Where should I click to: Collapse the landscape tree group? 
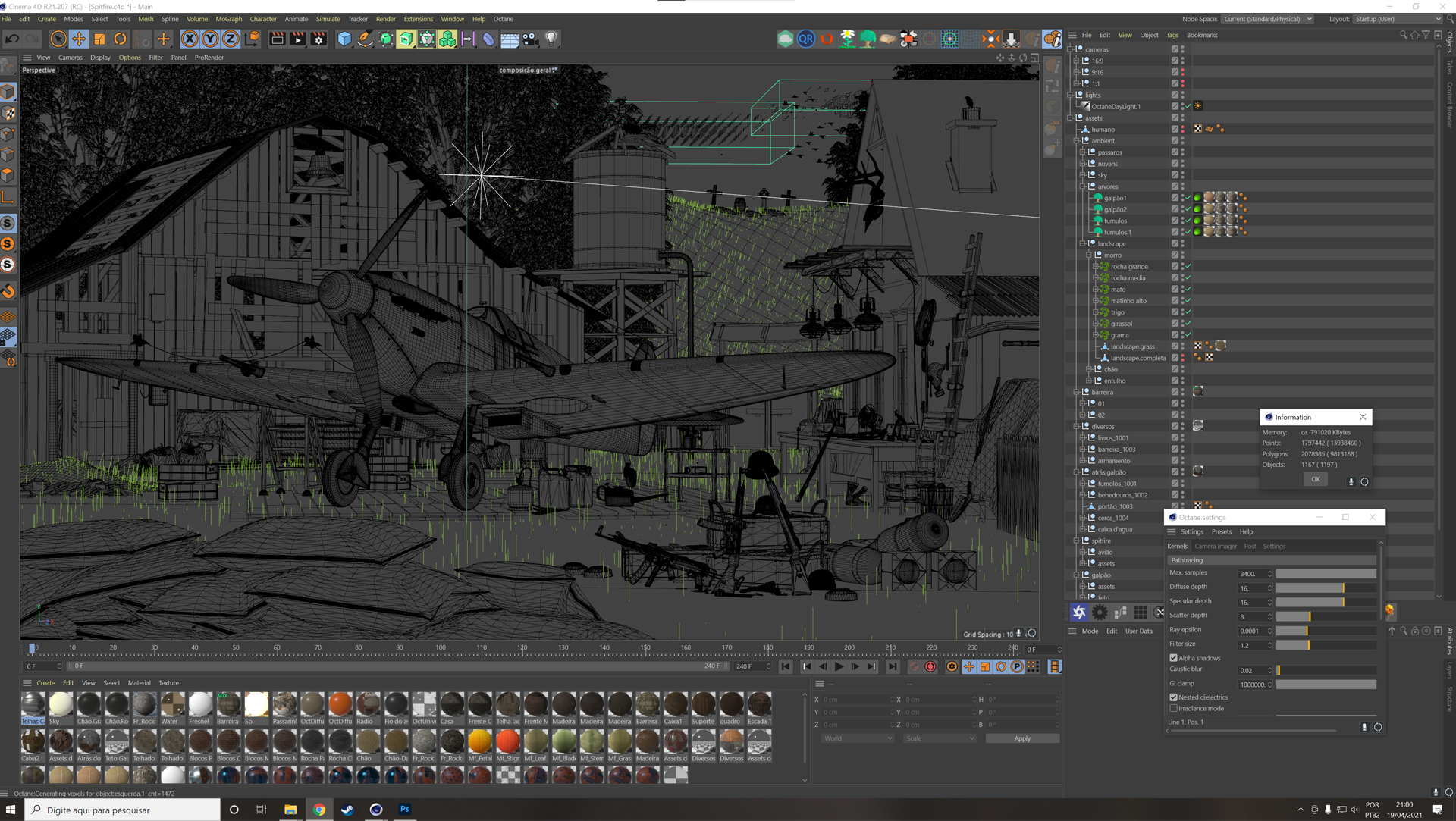pos(1083,243)
